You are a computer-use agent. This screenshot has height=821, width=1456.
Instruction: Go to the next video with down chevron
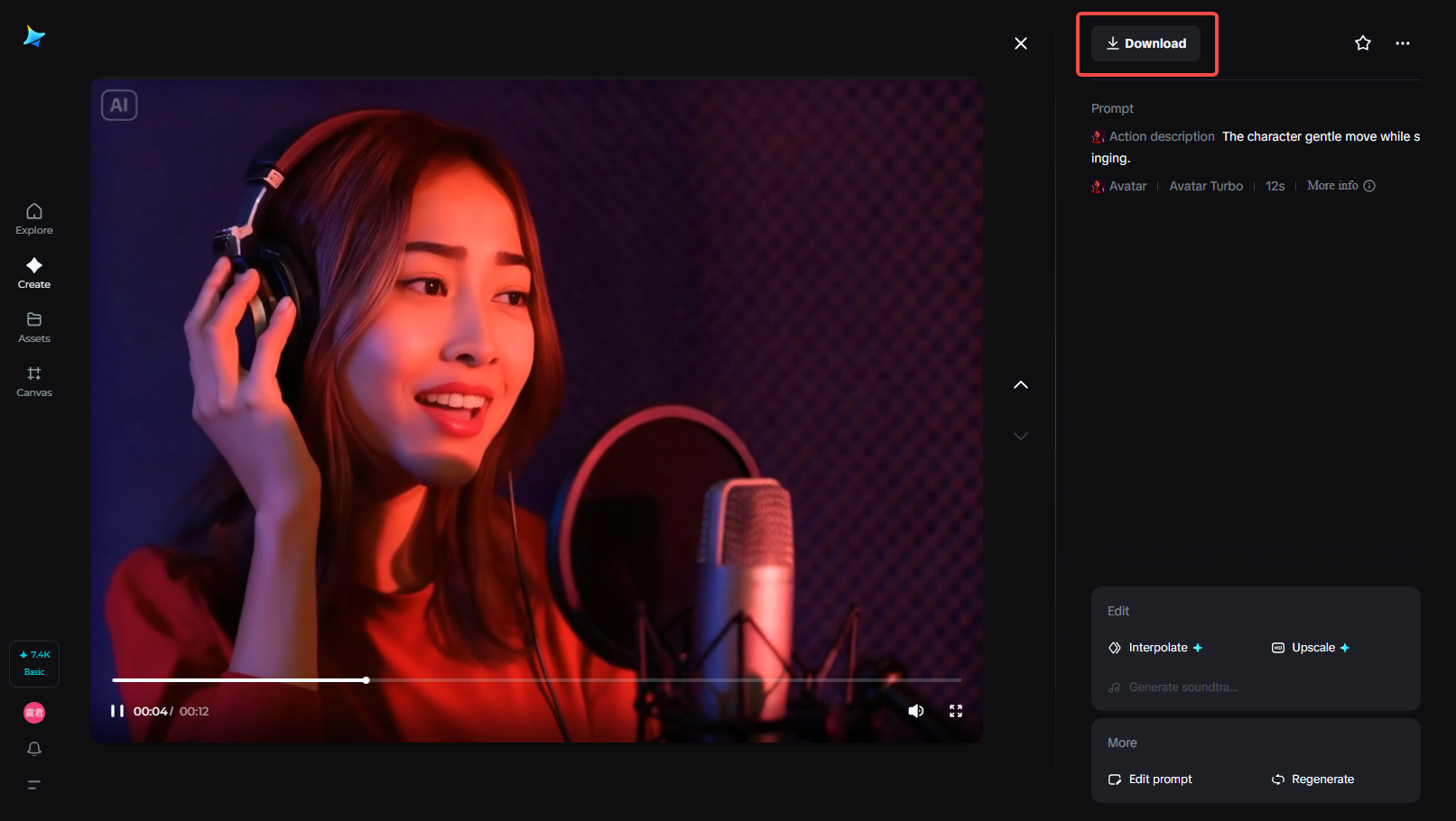coord(1021,436)
